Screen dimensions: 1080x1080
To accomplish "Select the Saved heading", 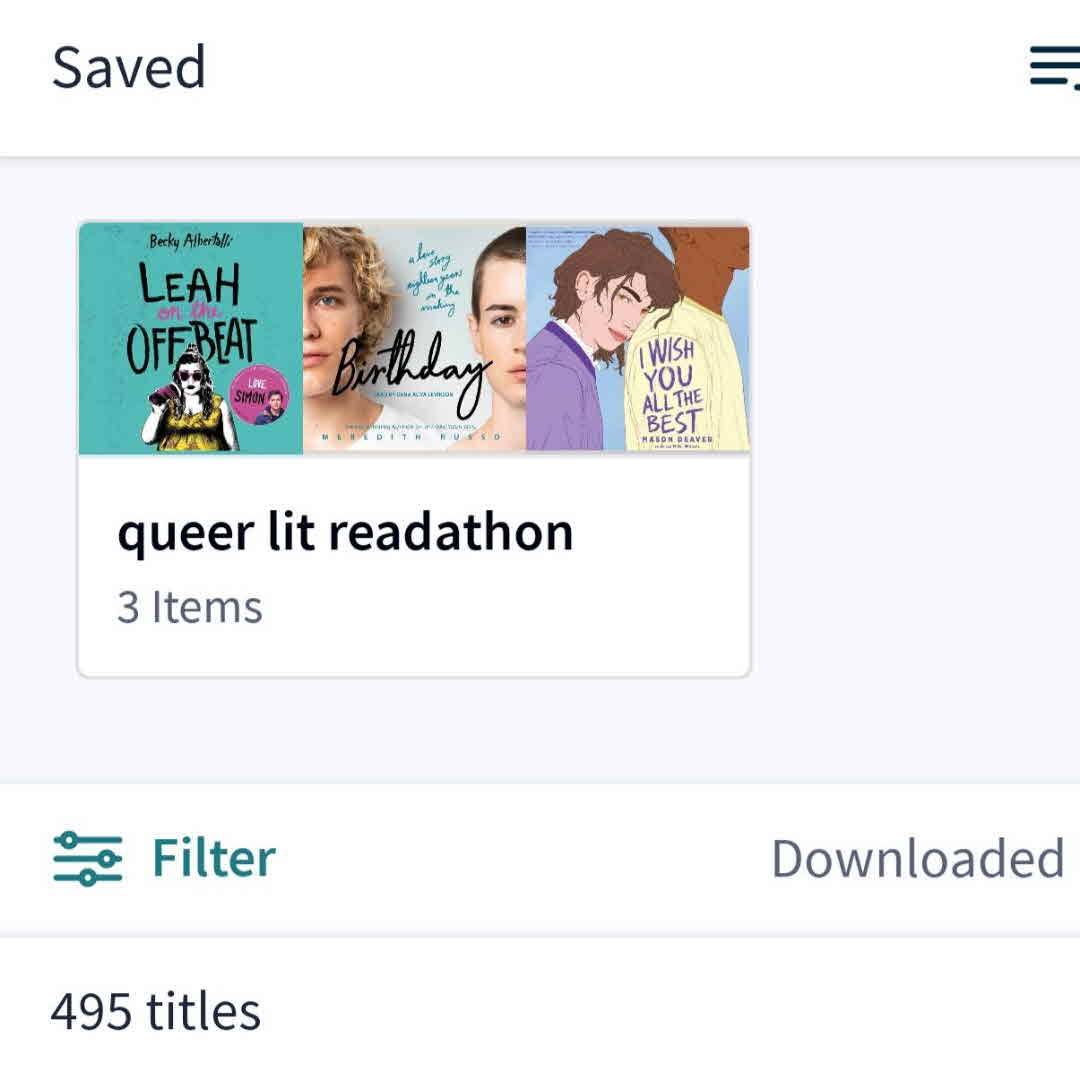I will (x=128, y=68).
